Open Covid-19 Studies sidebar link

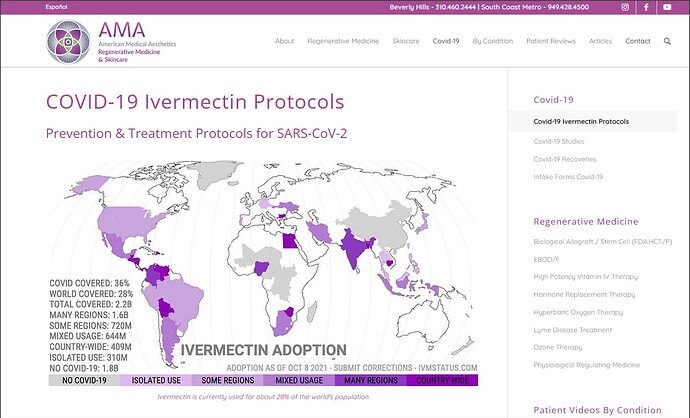(x=559, y=141)
